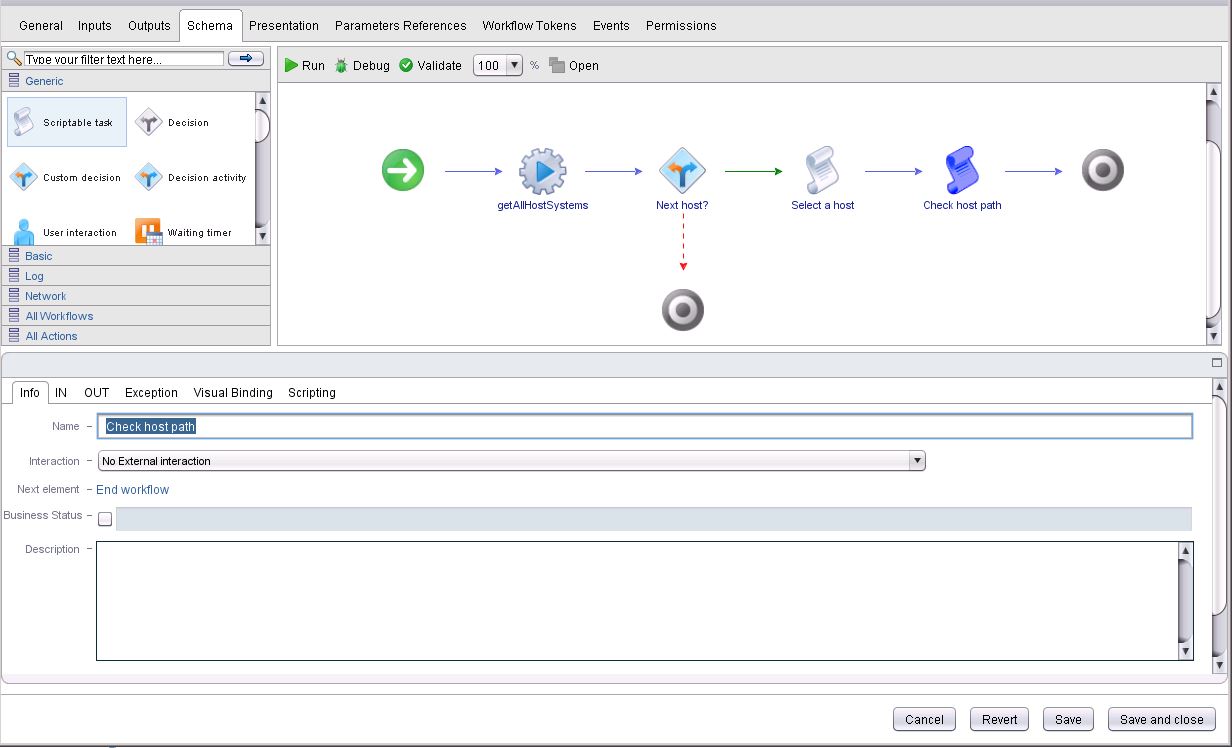This screenshot has width=1232, height=748.
Task: Open the Interaction dropdown
Action: click(916, 461)
